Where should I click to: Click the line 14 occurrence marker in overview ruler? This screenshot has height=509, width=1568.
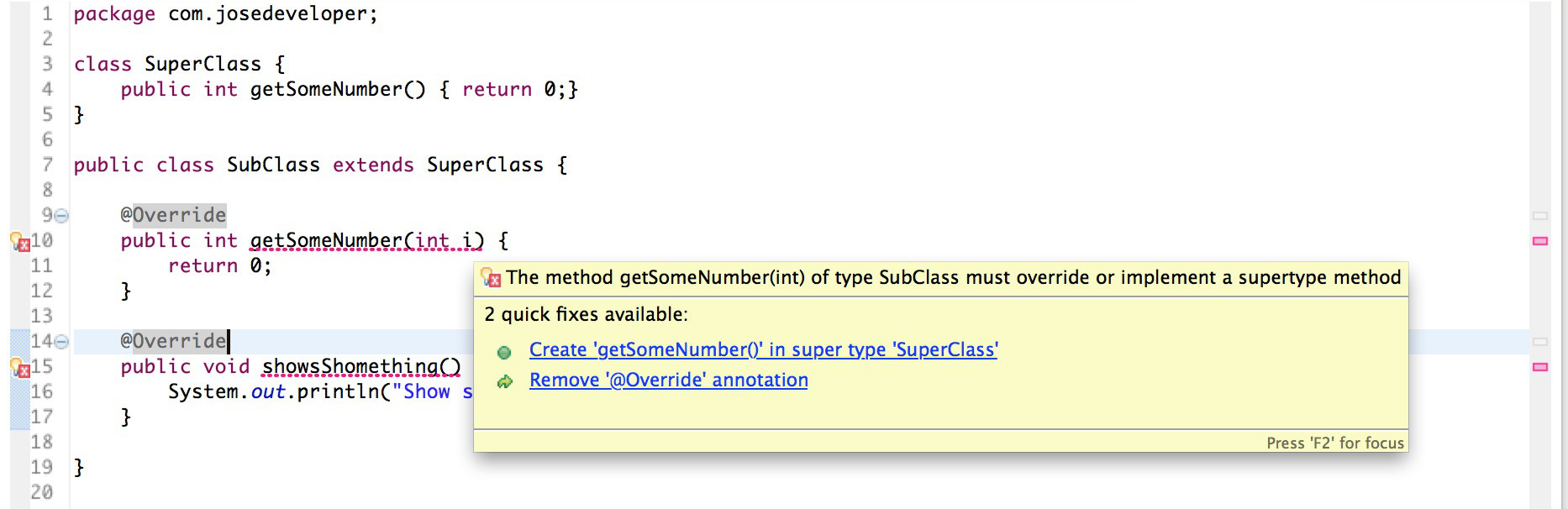pos(1540,342)
